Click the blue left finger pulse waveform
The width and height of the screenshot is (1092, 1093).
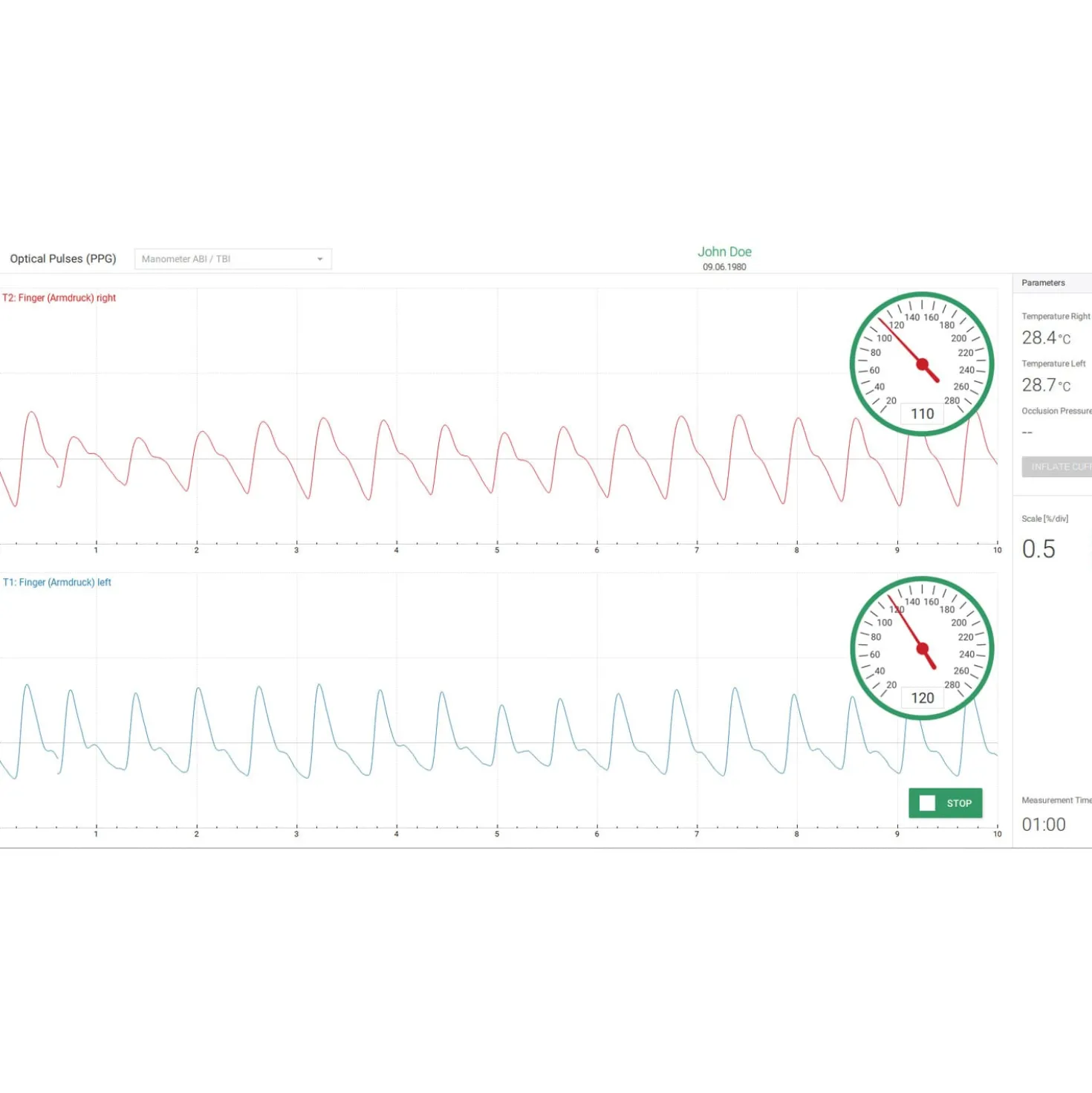point(498,732)
